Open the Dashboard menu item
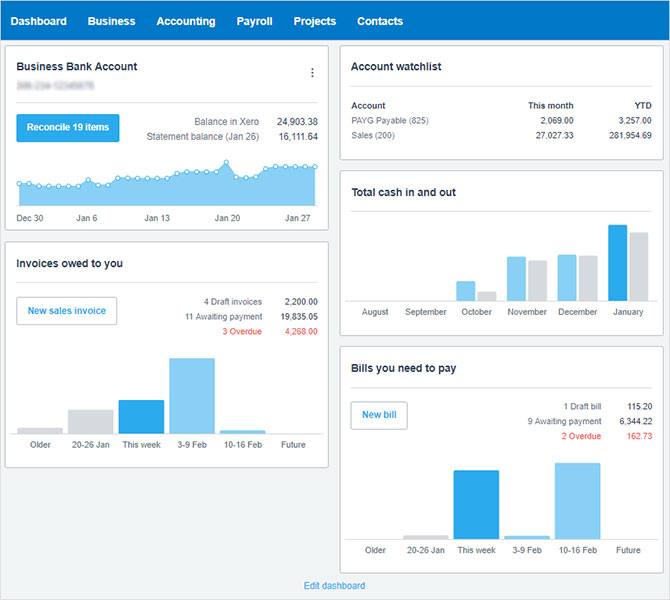This screenshot has width=670, height=600. pos(39,21)
